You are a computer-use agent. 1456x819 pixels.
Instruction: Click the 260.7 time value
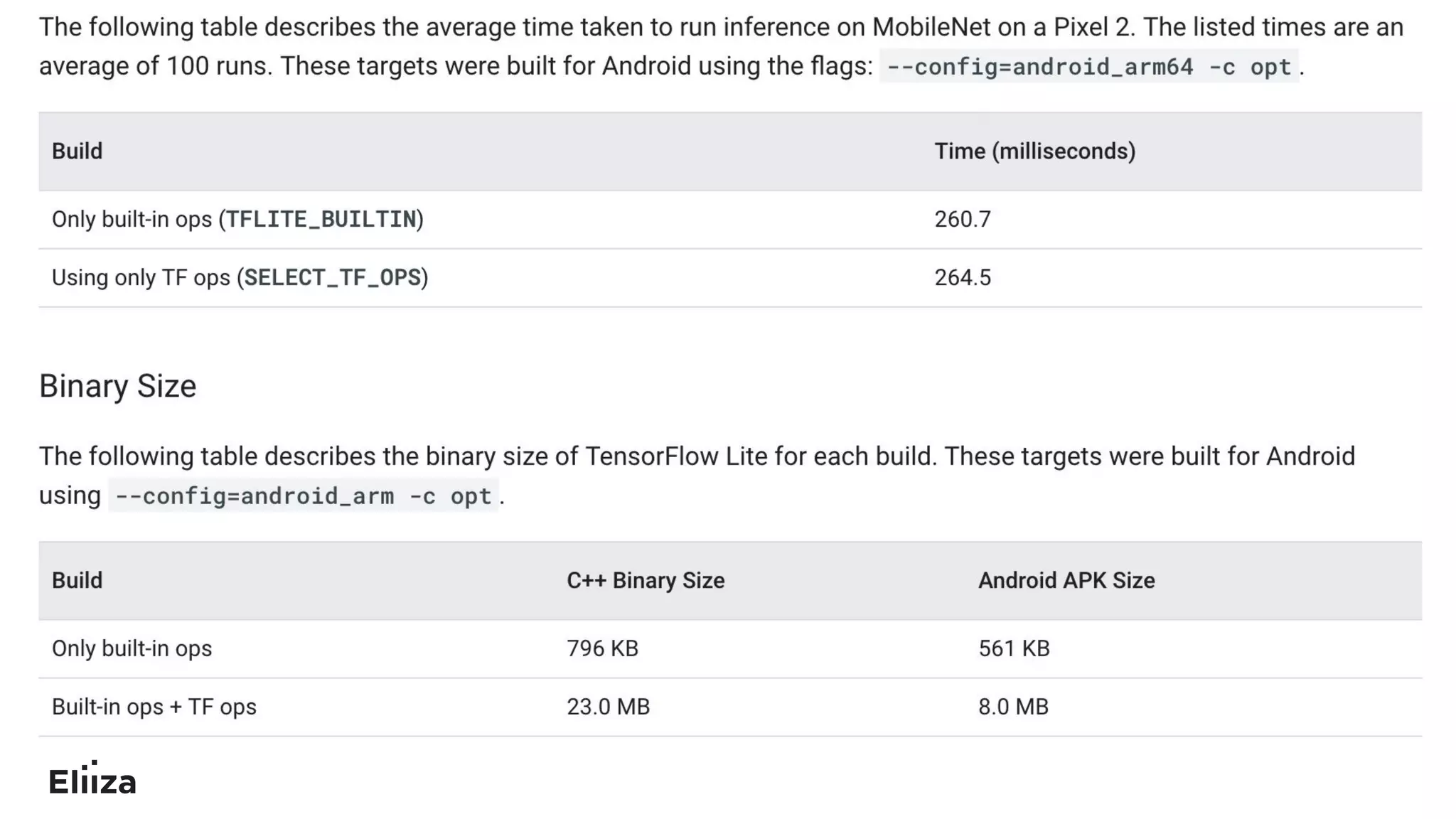pyautogui.click(x=962, y=219)
